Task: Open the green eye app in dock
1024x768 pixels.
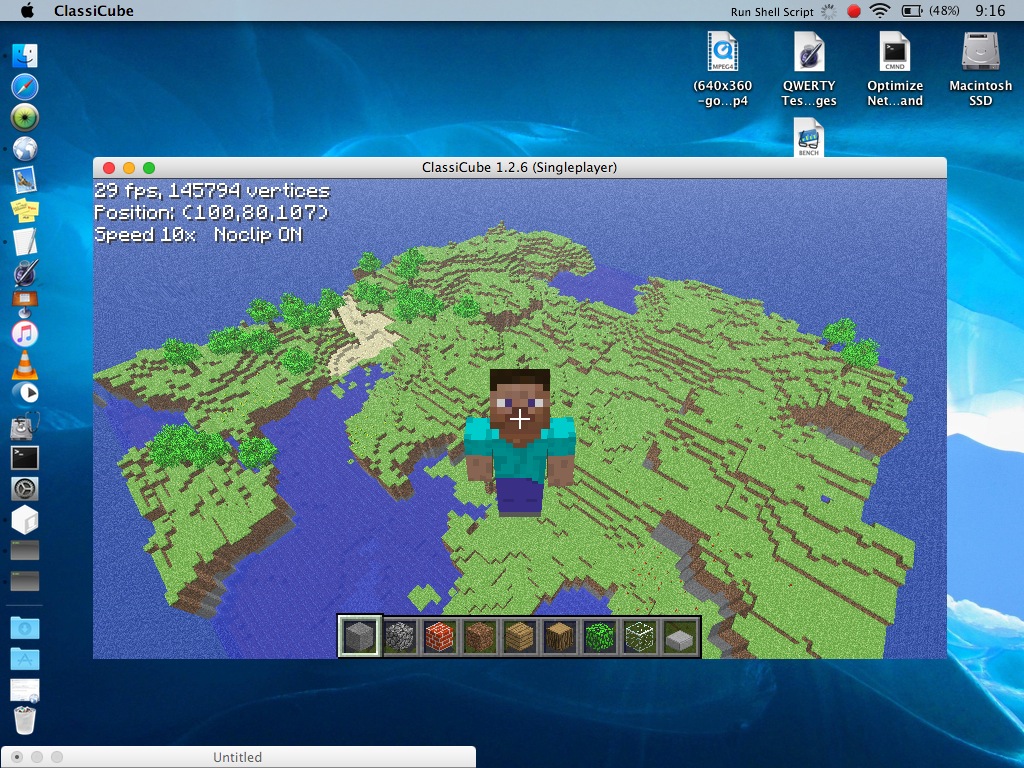Action: click(x=25, y=118)
